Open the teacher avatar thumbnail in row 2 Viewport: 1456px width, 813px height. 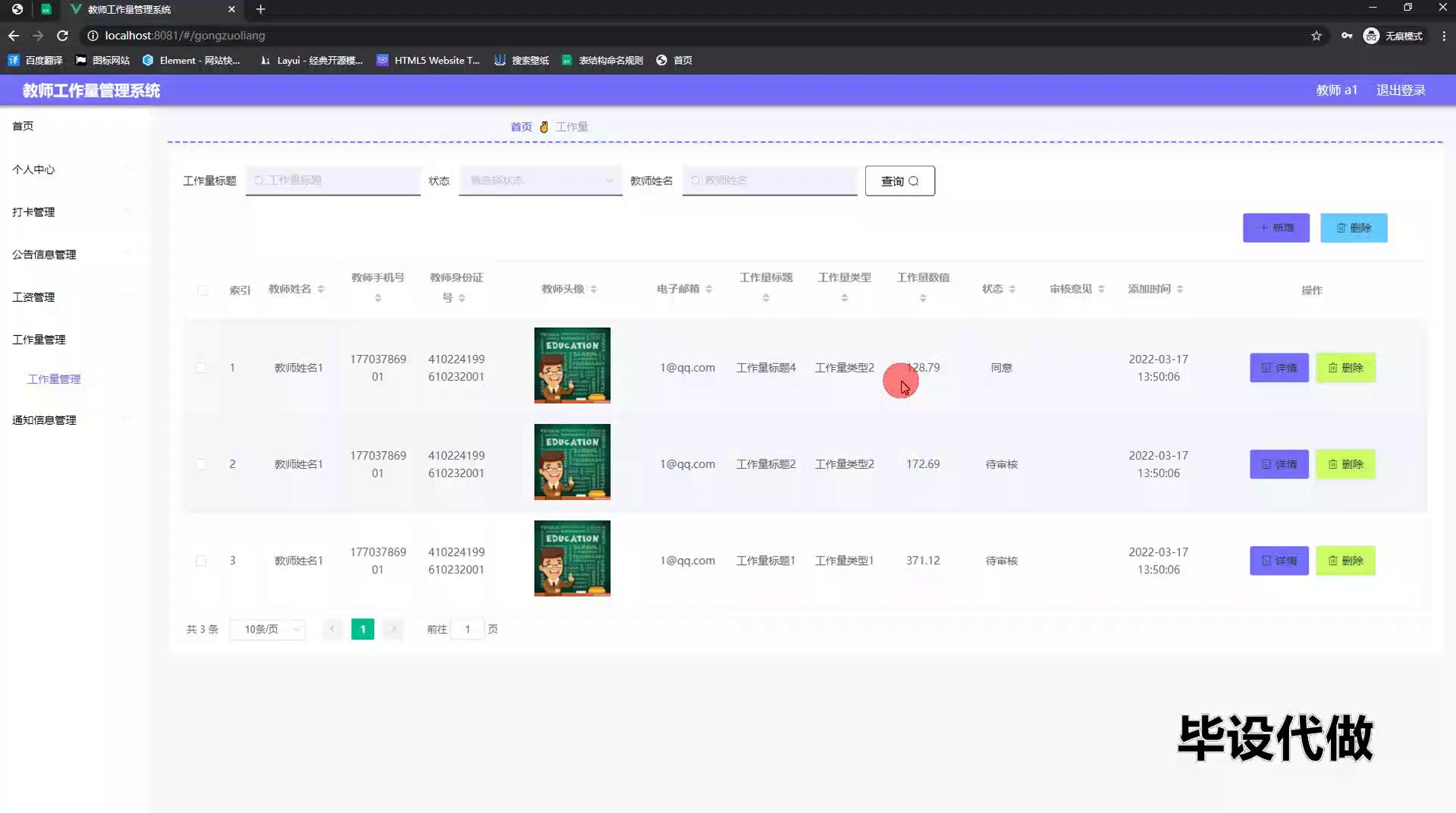coord(572,462)
